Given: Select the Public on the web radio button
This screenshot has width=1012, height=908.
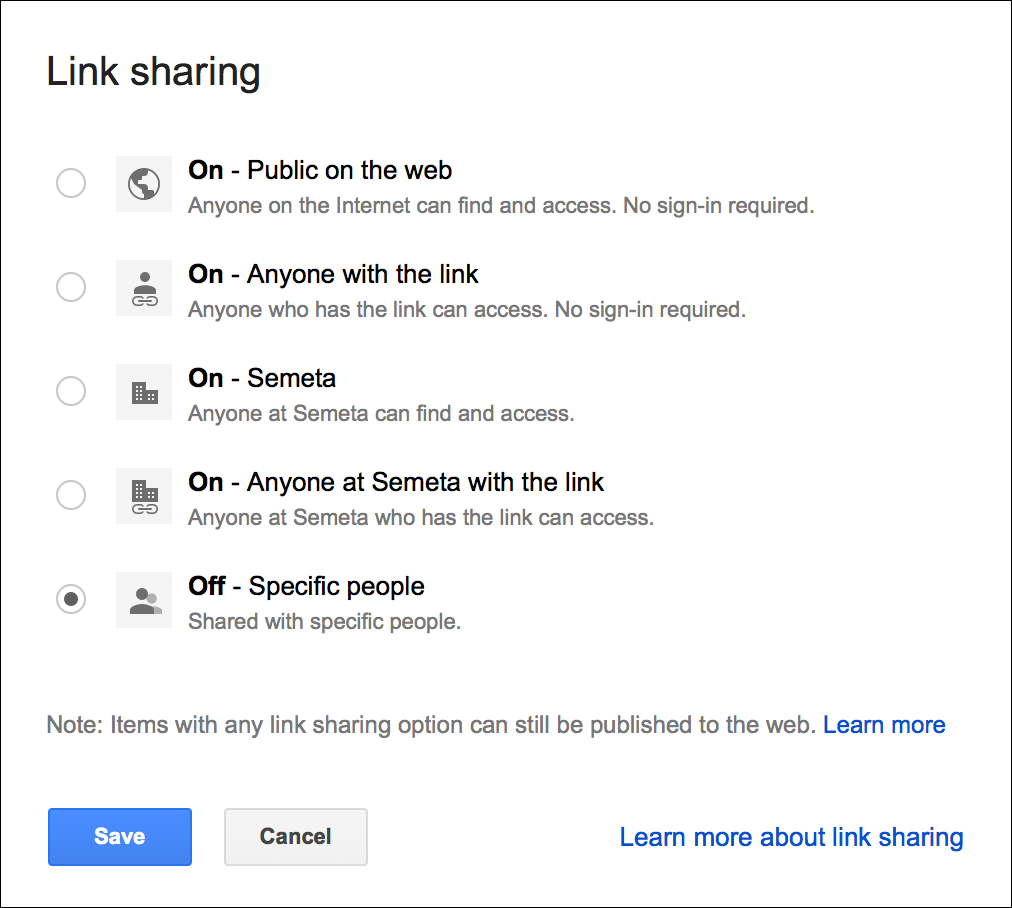Looking at the screenshot, I should (x=71, y=184).
